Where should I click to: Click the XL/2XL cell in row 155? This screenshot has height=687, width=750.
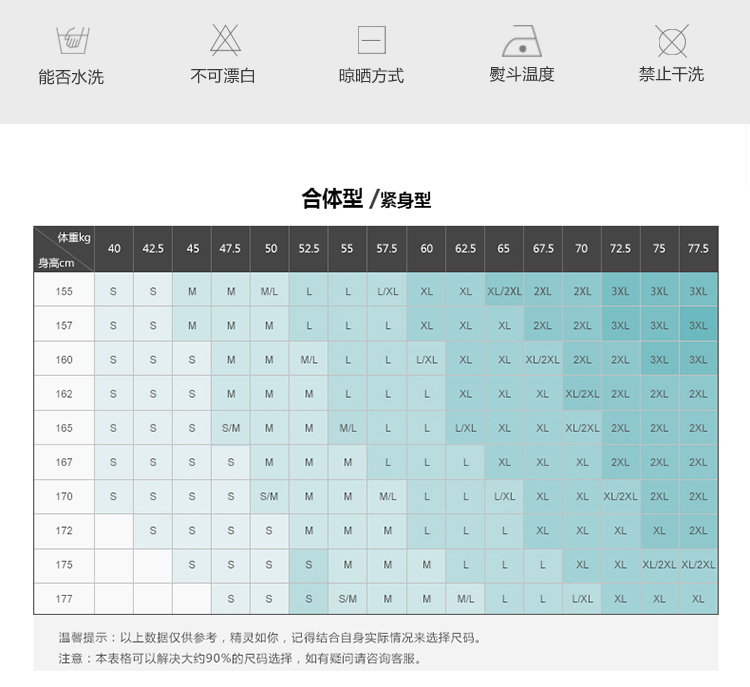[x=504, y=291]
